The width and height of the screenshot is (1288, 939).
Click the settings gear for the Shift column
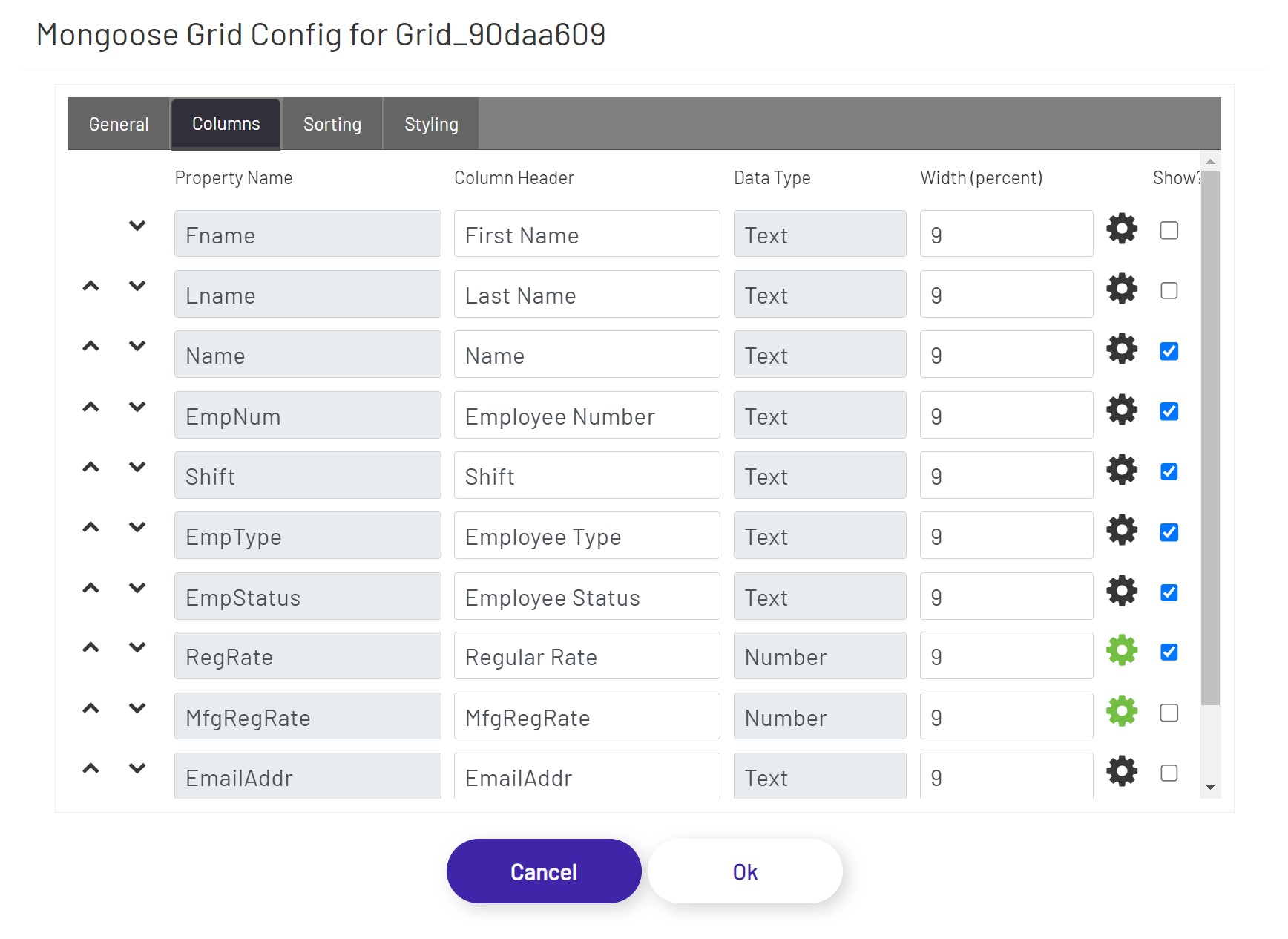[1122, 470]
